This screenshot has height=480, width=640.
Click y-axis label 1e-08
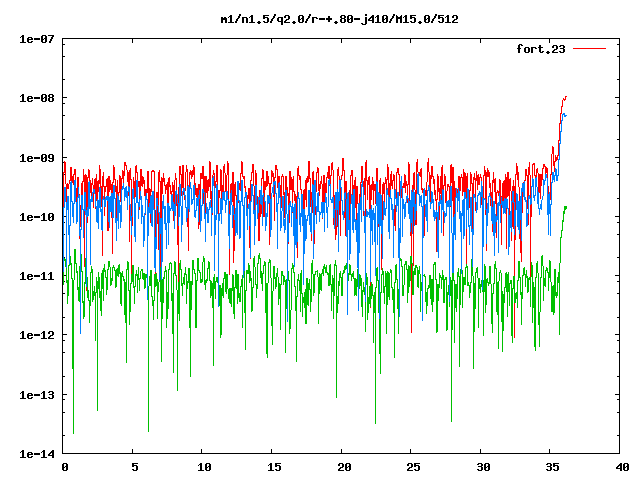(x=37, y=98)
